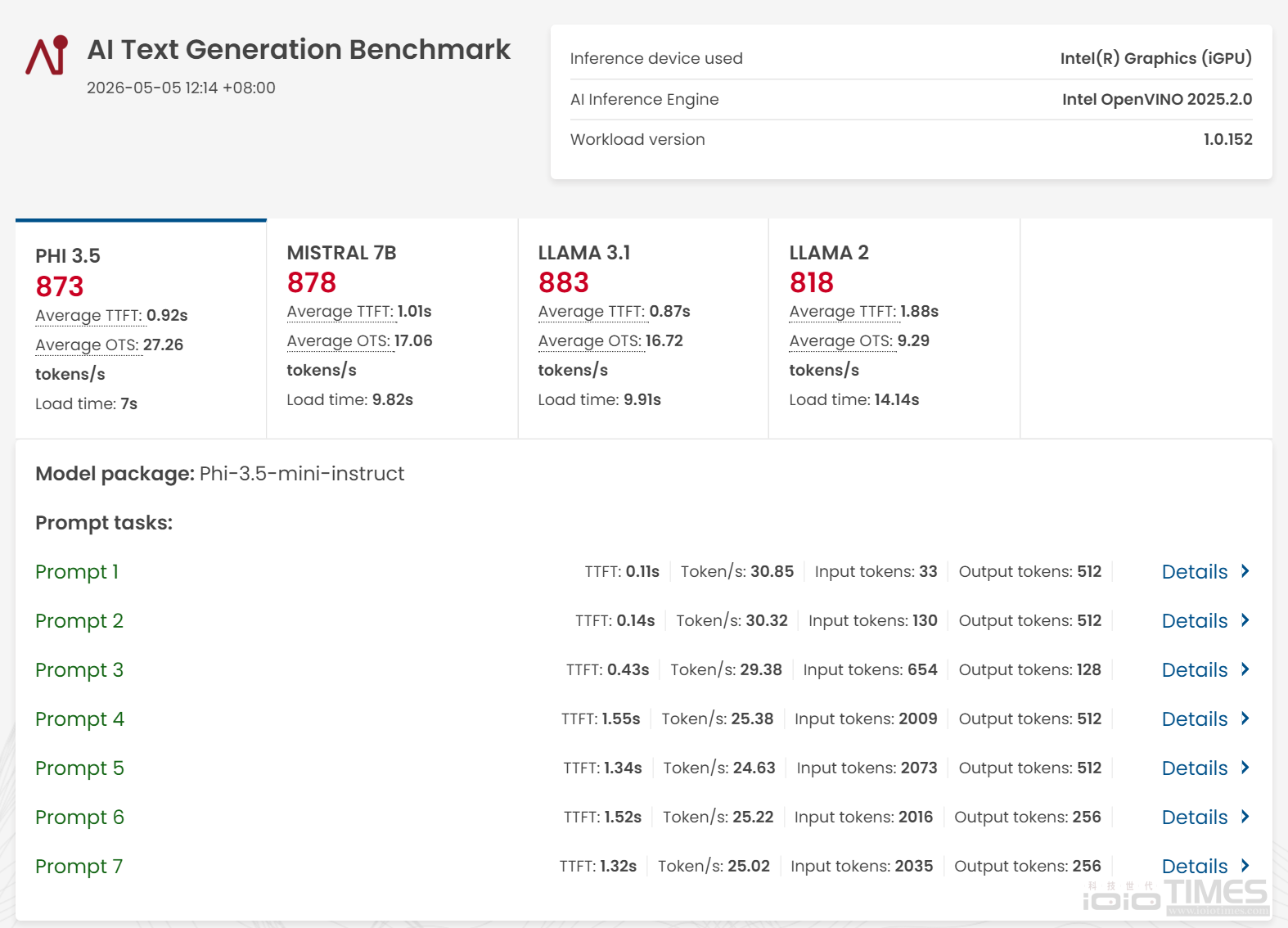Click the PHI 3.5 'Average OTS:' label
This screenshot has height=928, width=1288.
coord(88,345)
